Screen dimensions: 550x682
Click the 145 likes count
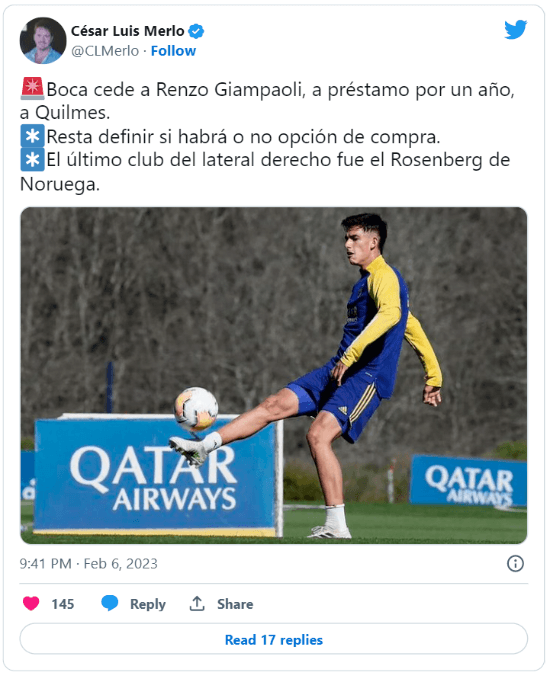pos(63,604)
